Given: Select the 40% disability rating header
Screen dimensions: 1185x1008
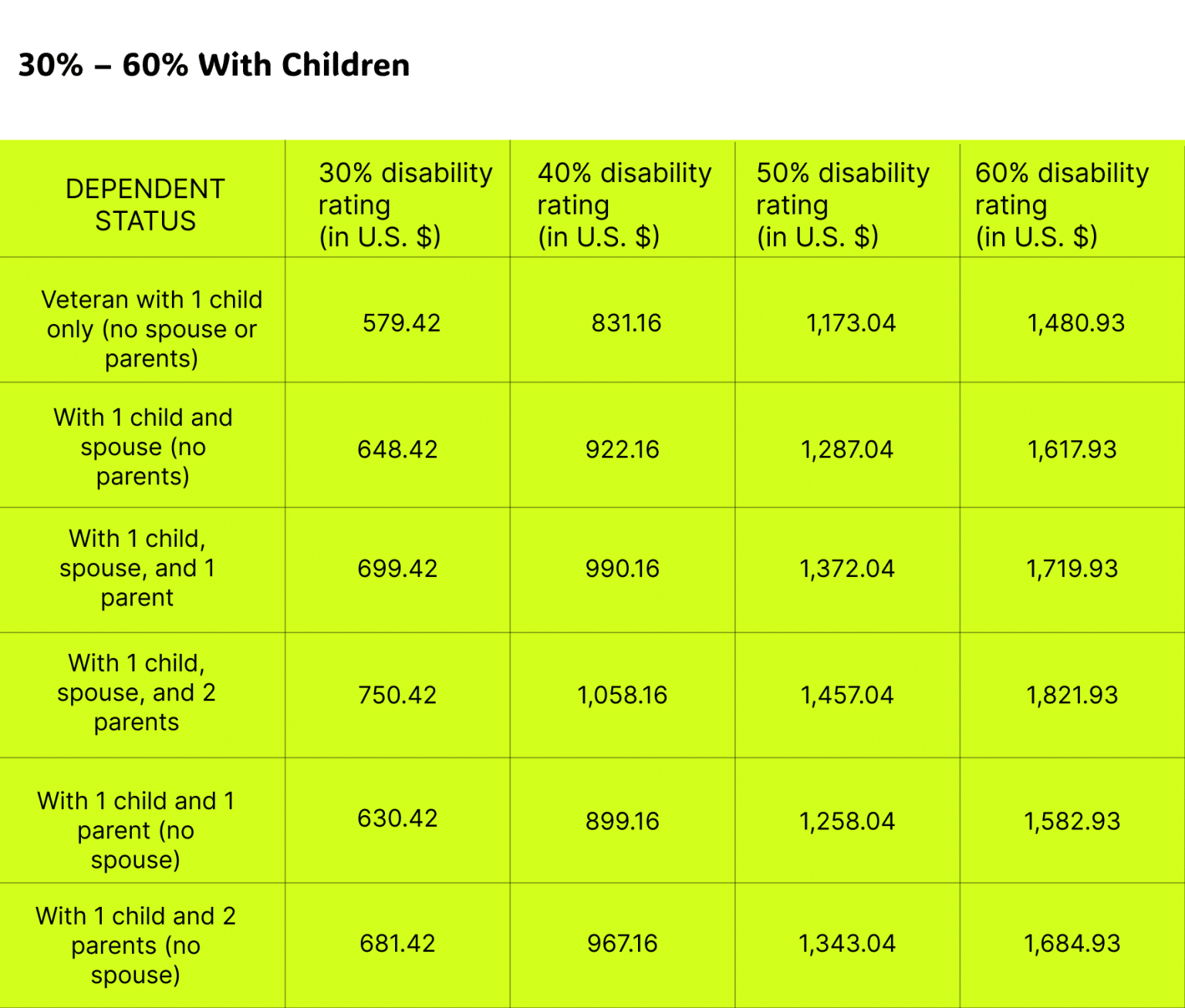Looking at the screenshot, I should point(624,205).
